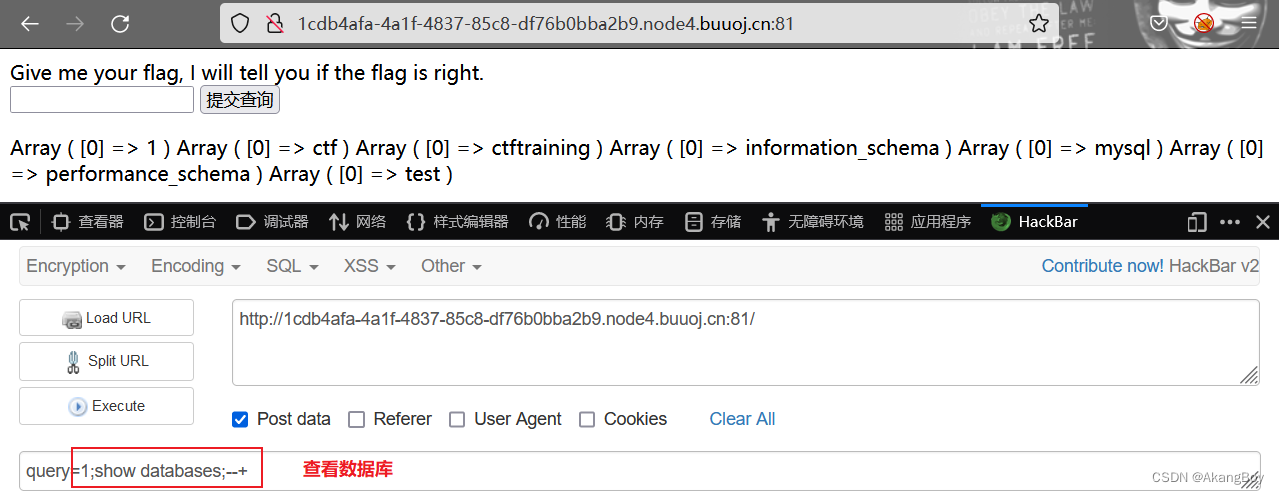1279x494 pixels.
Task: Tick the Cookies checkbox
Action: pos(587,419)
